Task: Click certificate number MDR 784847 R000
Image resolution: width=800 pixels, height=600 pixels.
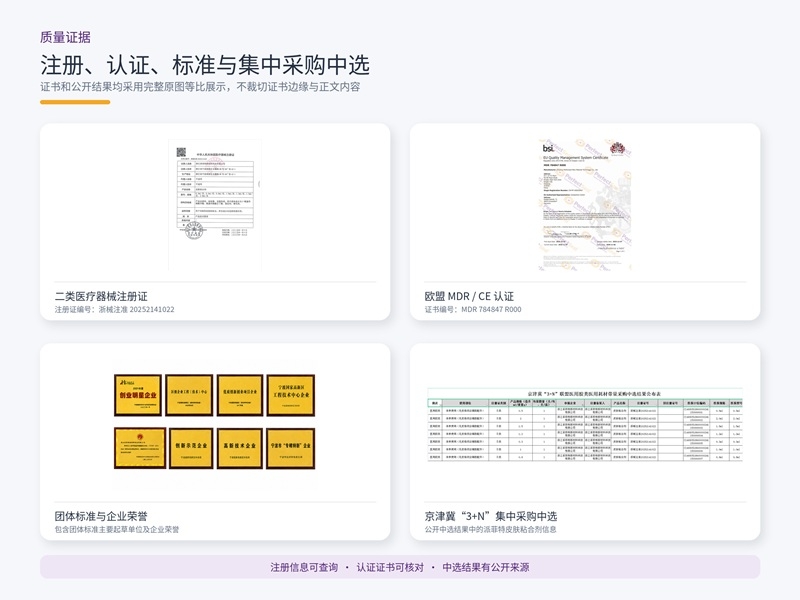Action: 491,309
